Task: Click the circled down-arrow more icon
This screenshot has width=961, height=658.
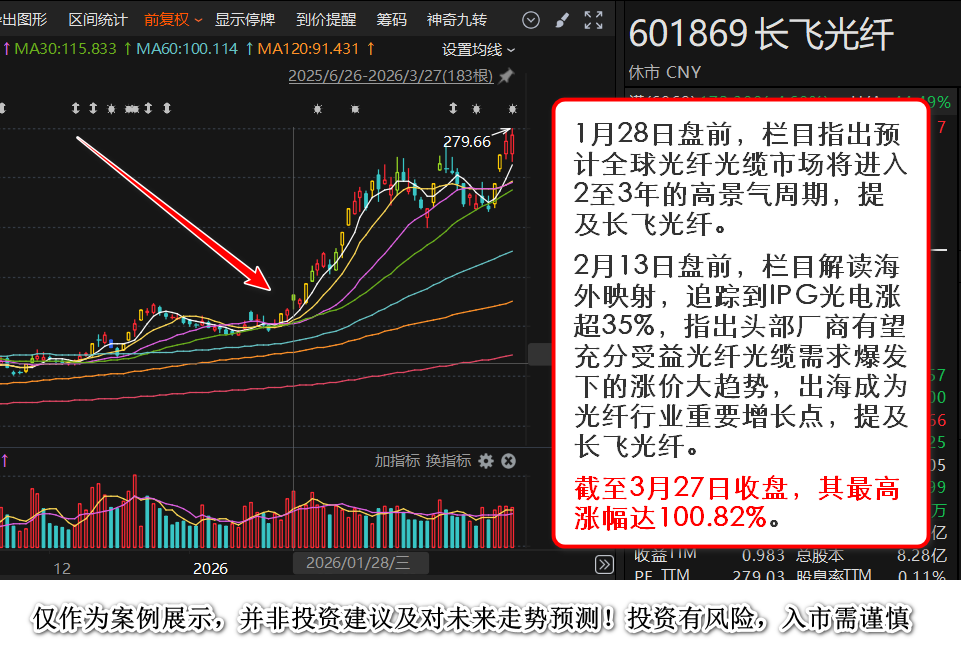Action: pyautogui.click(x=531, y=20)
